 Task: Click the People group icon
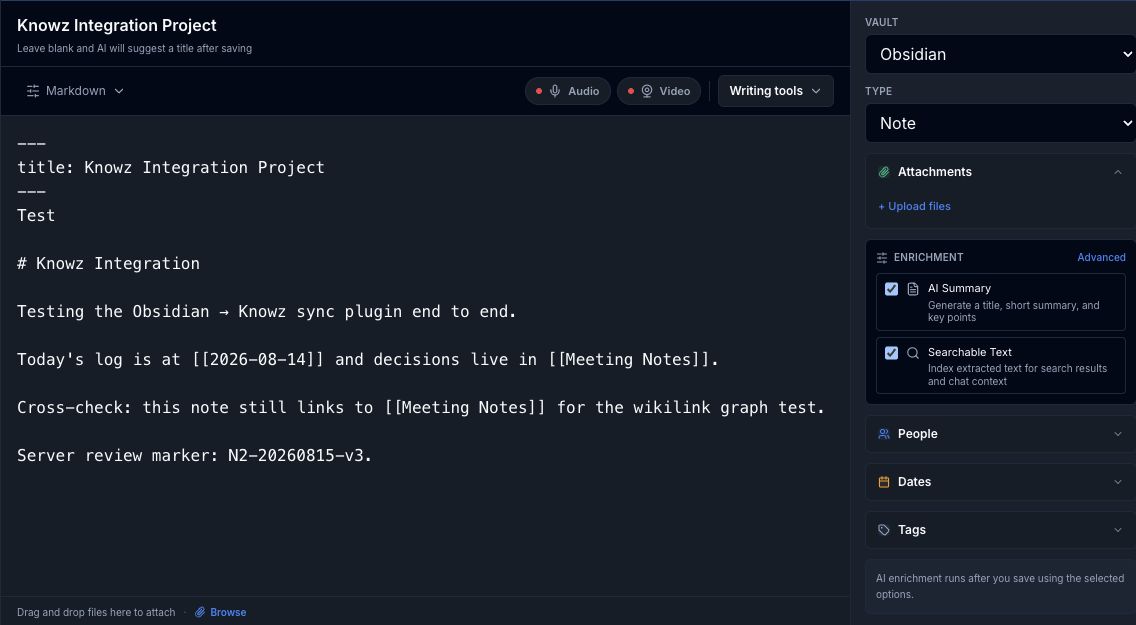[x=884, y=434]
